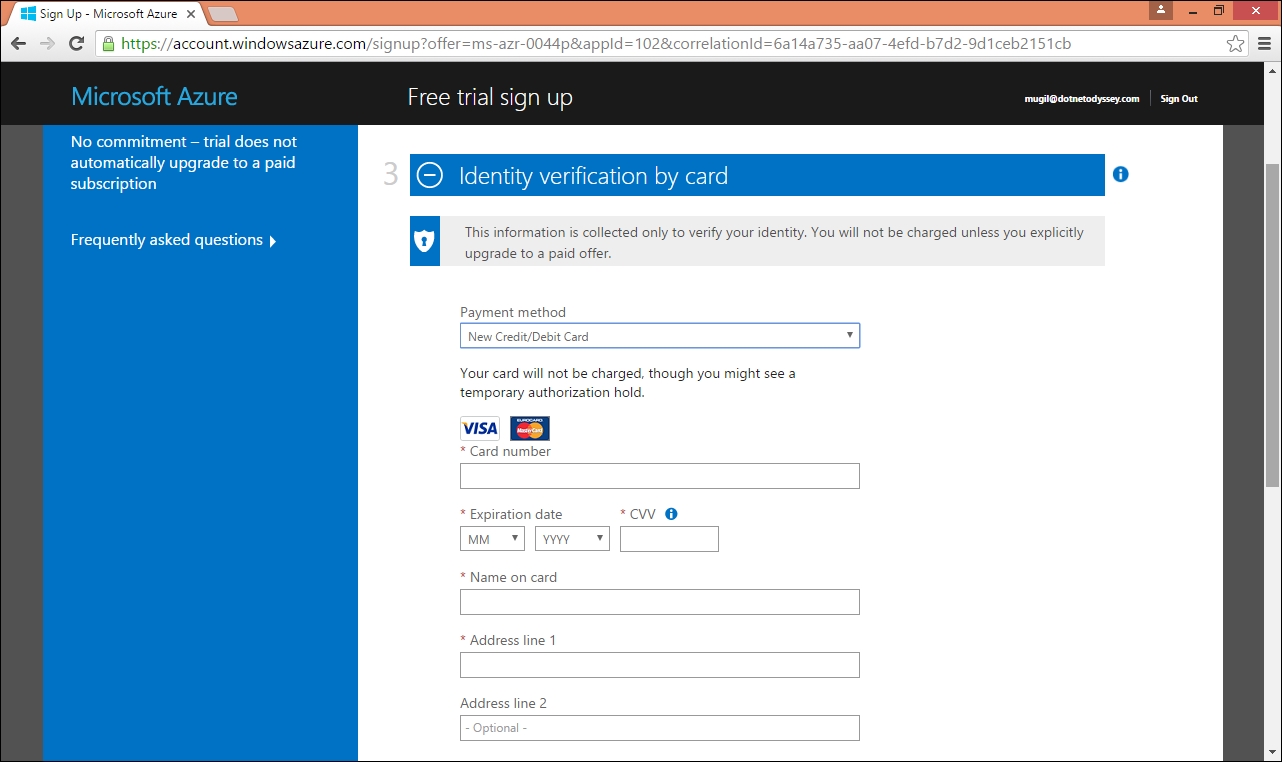
Task: Click the browser address bar URL
Action: click(x=596, y=44)
